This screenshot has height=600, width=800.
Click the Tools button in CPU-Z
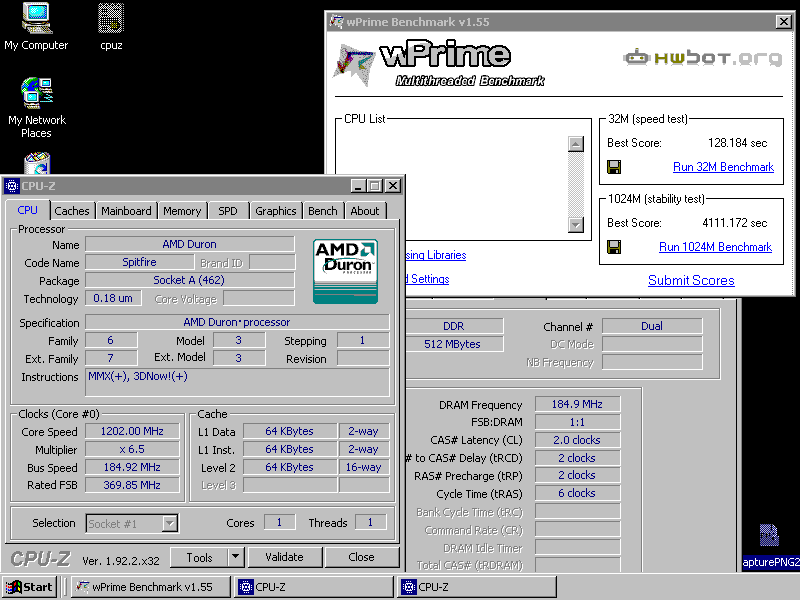point(199,557)
